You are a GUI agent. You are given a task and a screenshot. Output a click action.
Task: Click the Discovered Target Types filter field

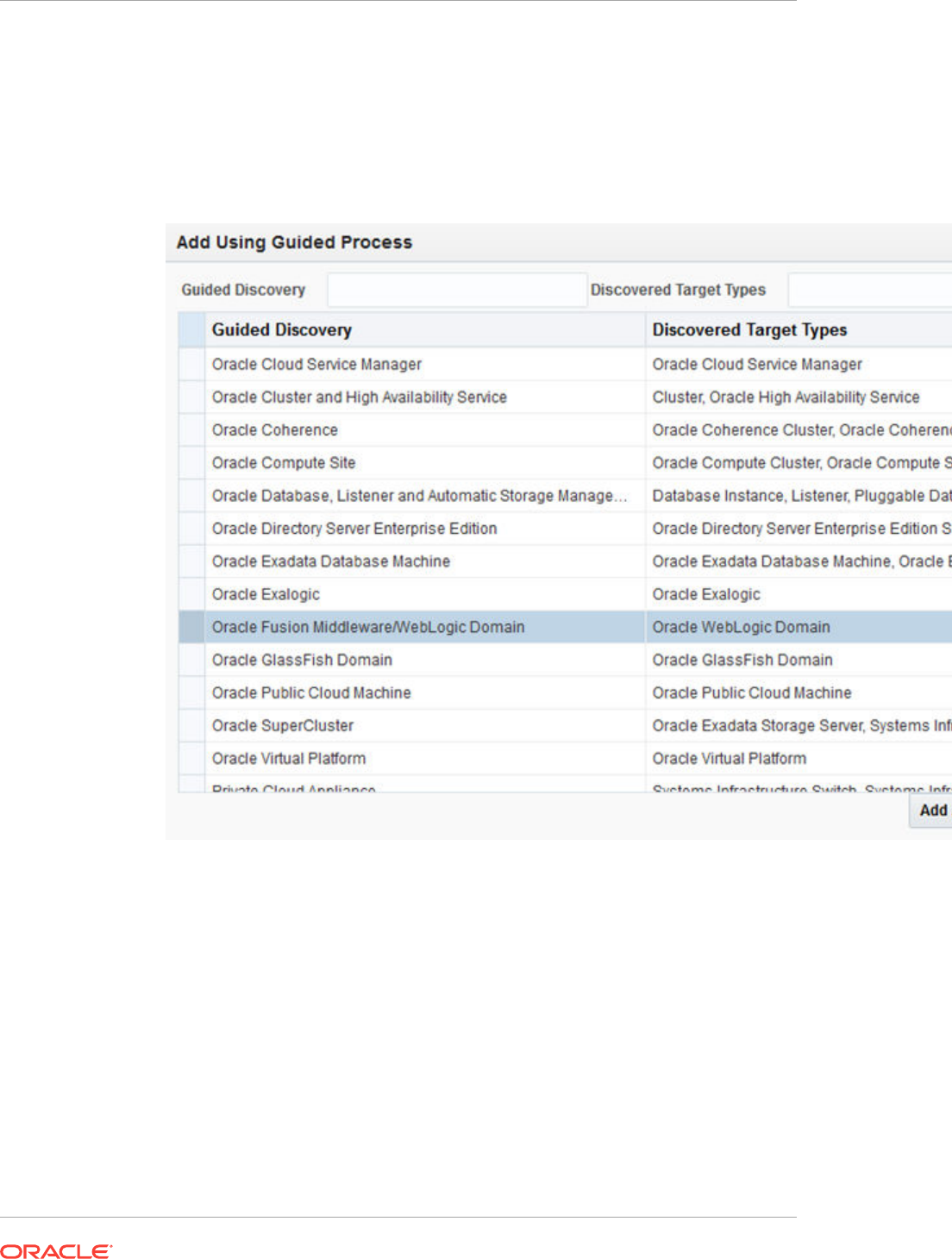pos(870,290)
